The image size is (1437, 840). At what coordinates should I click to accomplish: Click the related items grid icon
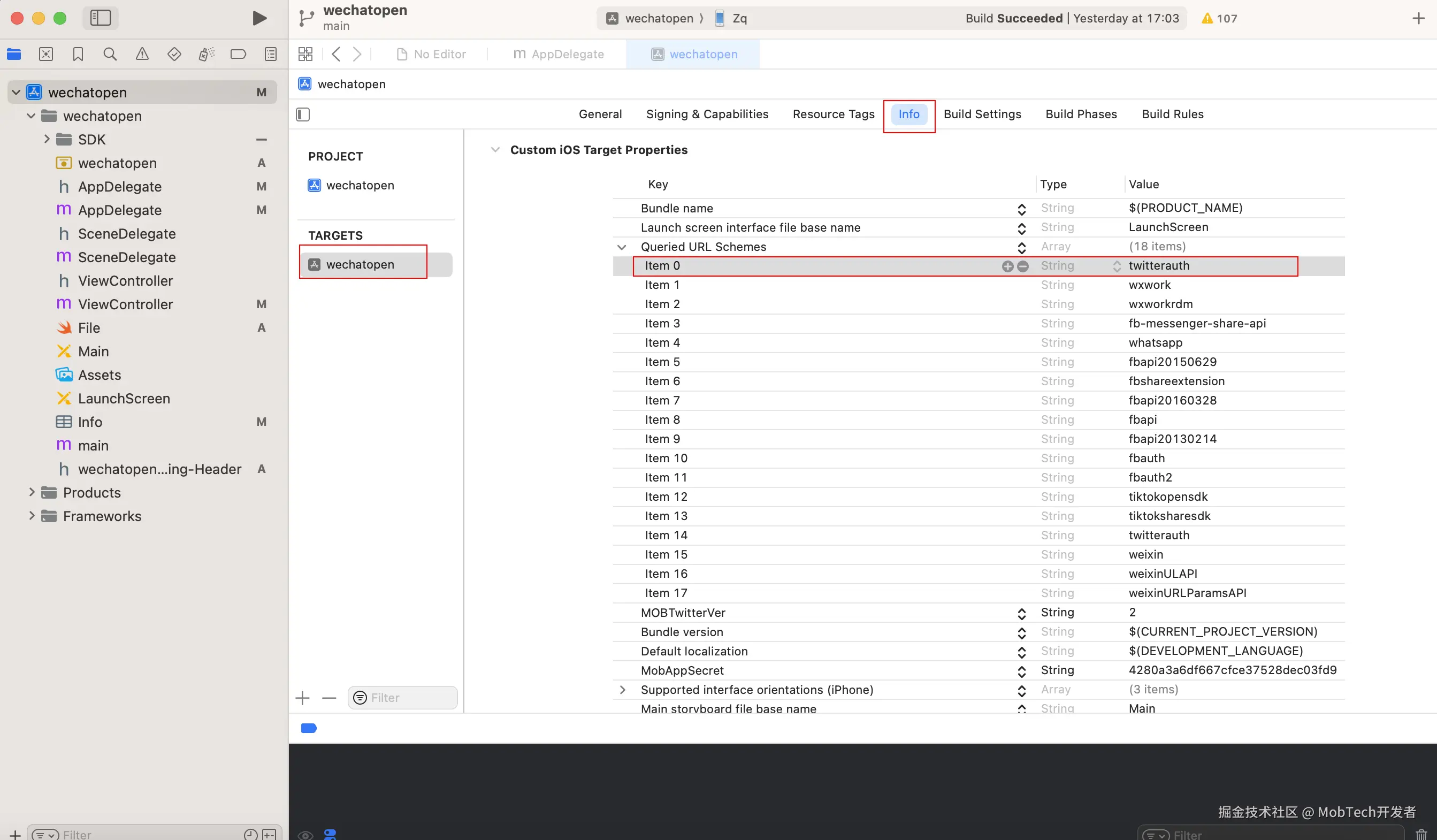coord(305,54)
